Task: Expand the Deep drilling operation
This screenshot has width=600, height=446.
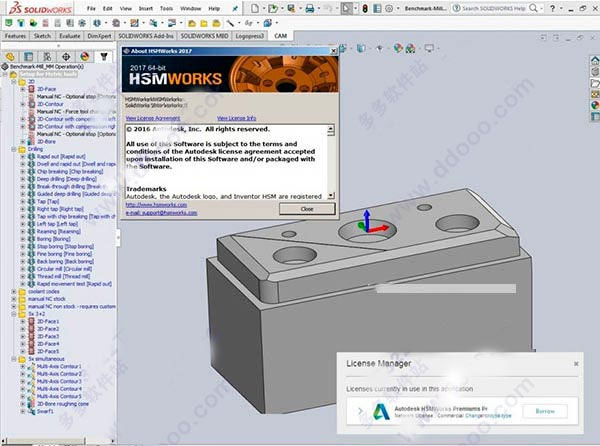Action: [23, 179]
